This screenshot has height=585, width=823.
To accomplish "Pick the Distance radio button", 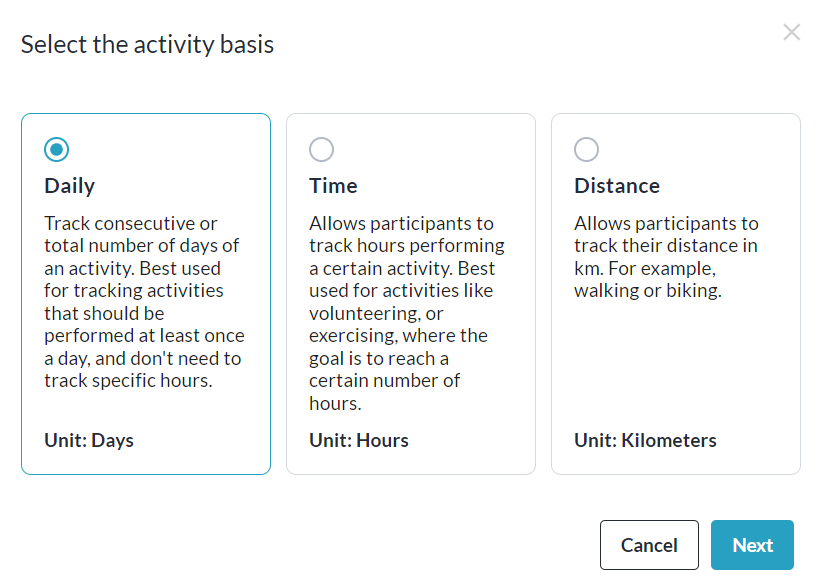I will (x=586, y=150).
